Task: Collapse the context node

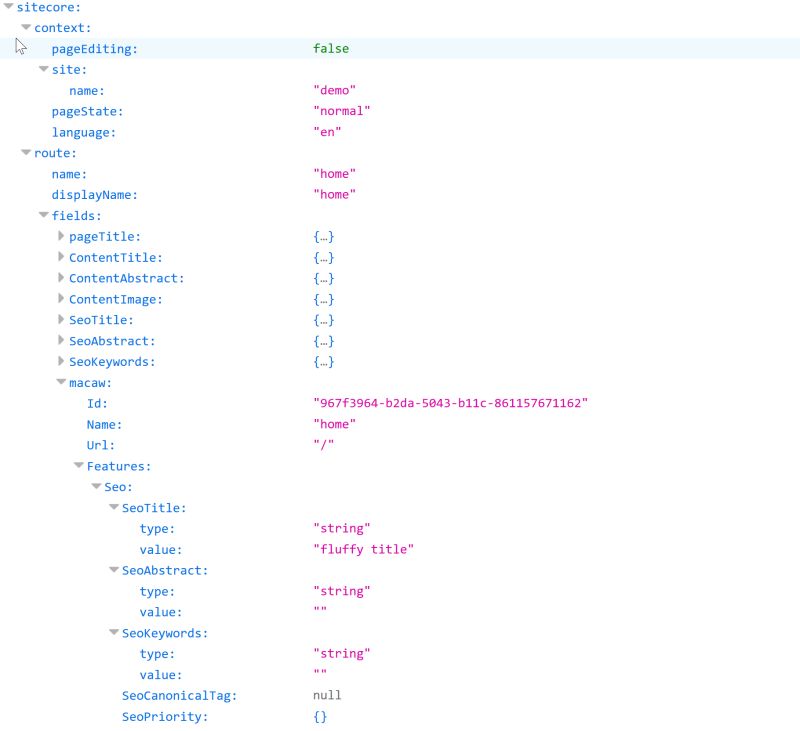Action: coord(26,28)
